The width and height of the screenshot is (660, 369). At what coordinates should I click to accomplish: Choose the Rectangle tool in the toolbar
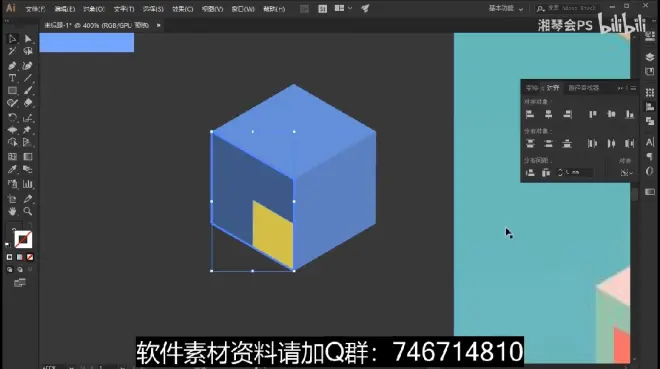tap(12, 90)
